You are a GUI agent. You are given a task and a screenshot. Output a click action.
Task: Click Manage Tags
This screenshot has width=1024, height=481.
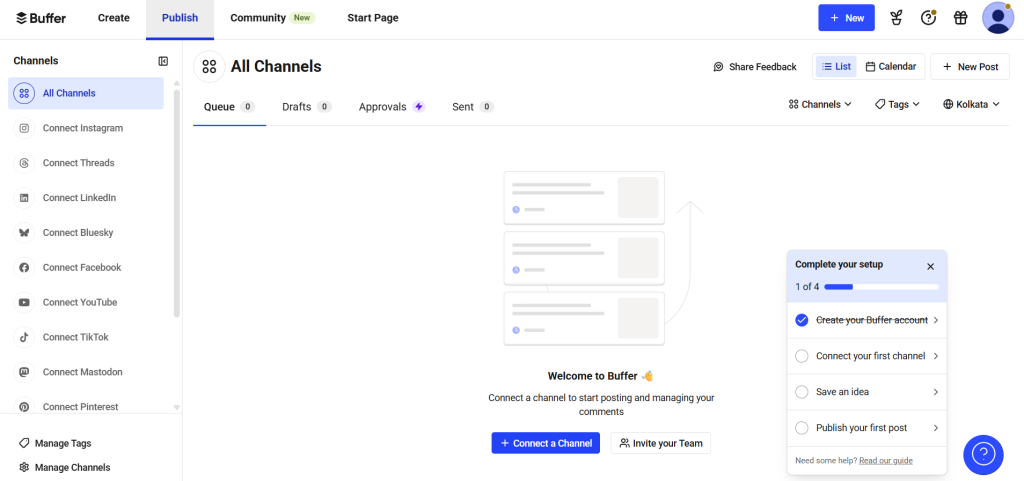click(56, 443)
